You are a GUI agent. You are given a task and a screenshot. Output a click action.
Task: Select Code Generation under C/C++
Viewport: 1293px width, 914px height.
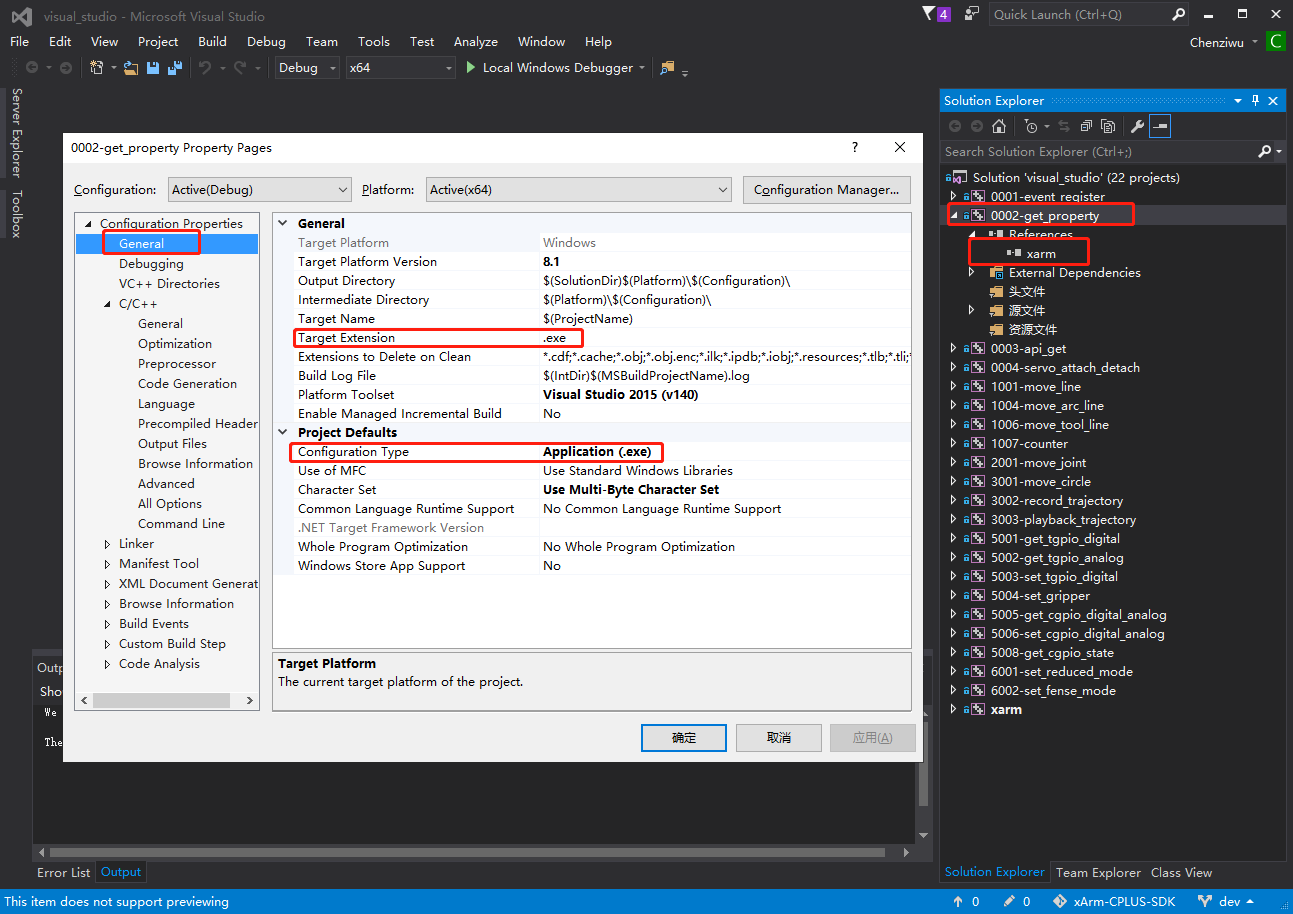(x=187, y=384)
